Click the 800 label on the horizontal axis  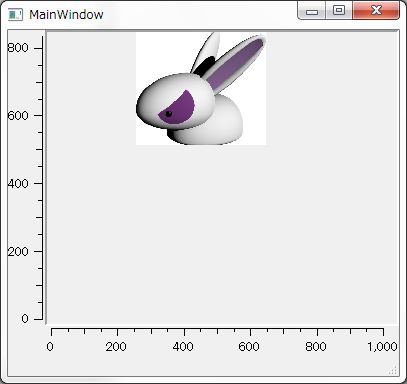coord(316,347)
